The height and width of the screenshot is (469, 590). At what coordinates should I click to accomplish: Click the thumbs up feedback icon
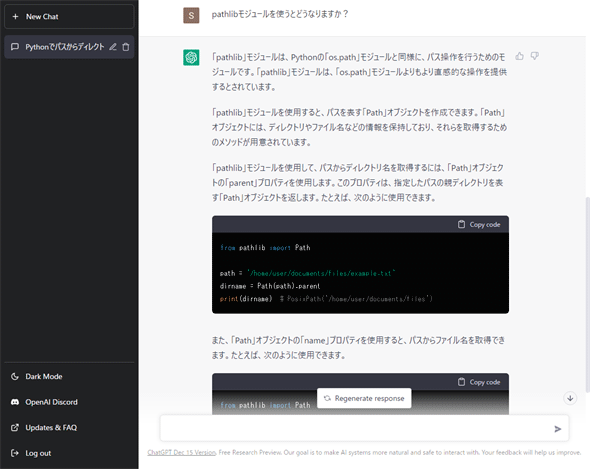tap(520, 56)
